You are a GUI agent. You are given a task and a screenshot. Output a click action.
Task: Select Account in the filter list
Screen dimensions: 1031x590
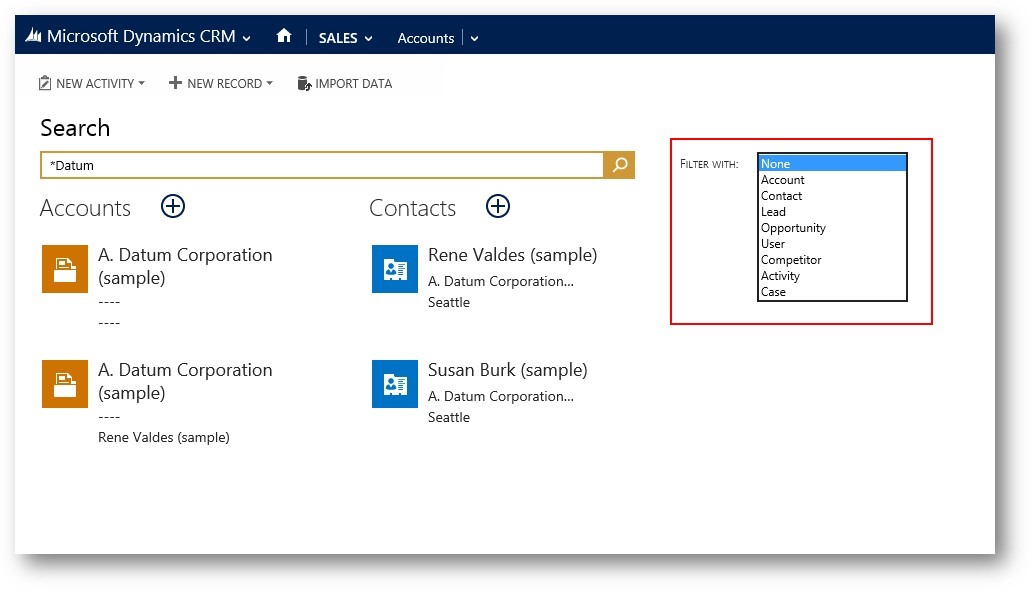tap(832, 180)
